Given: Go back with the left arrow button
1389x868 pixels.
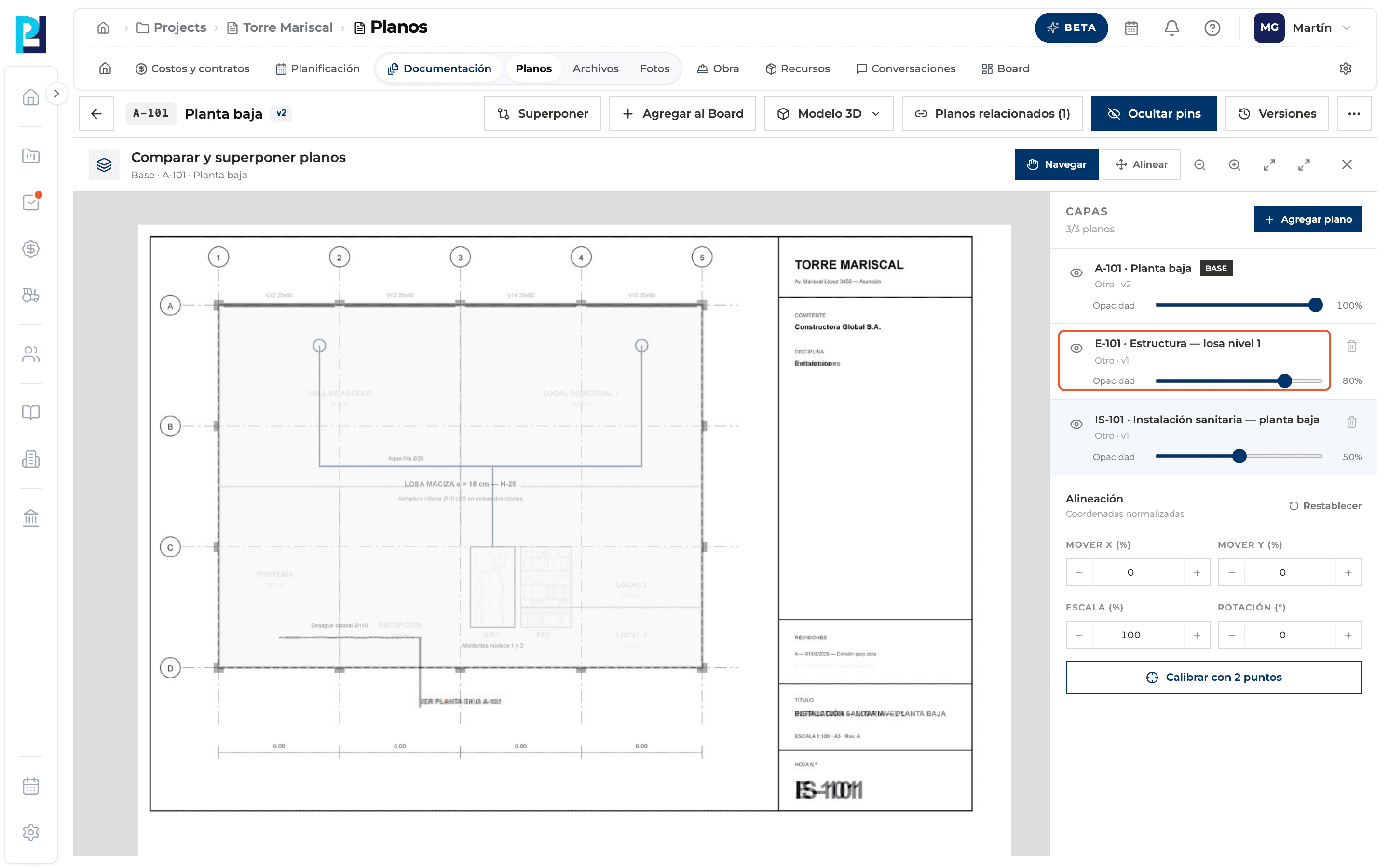Looking at the screenshot, I should pyautogui.click(x=96, y=114).
